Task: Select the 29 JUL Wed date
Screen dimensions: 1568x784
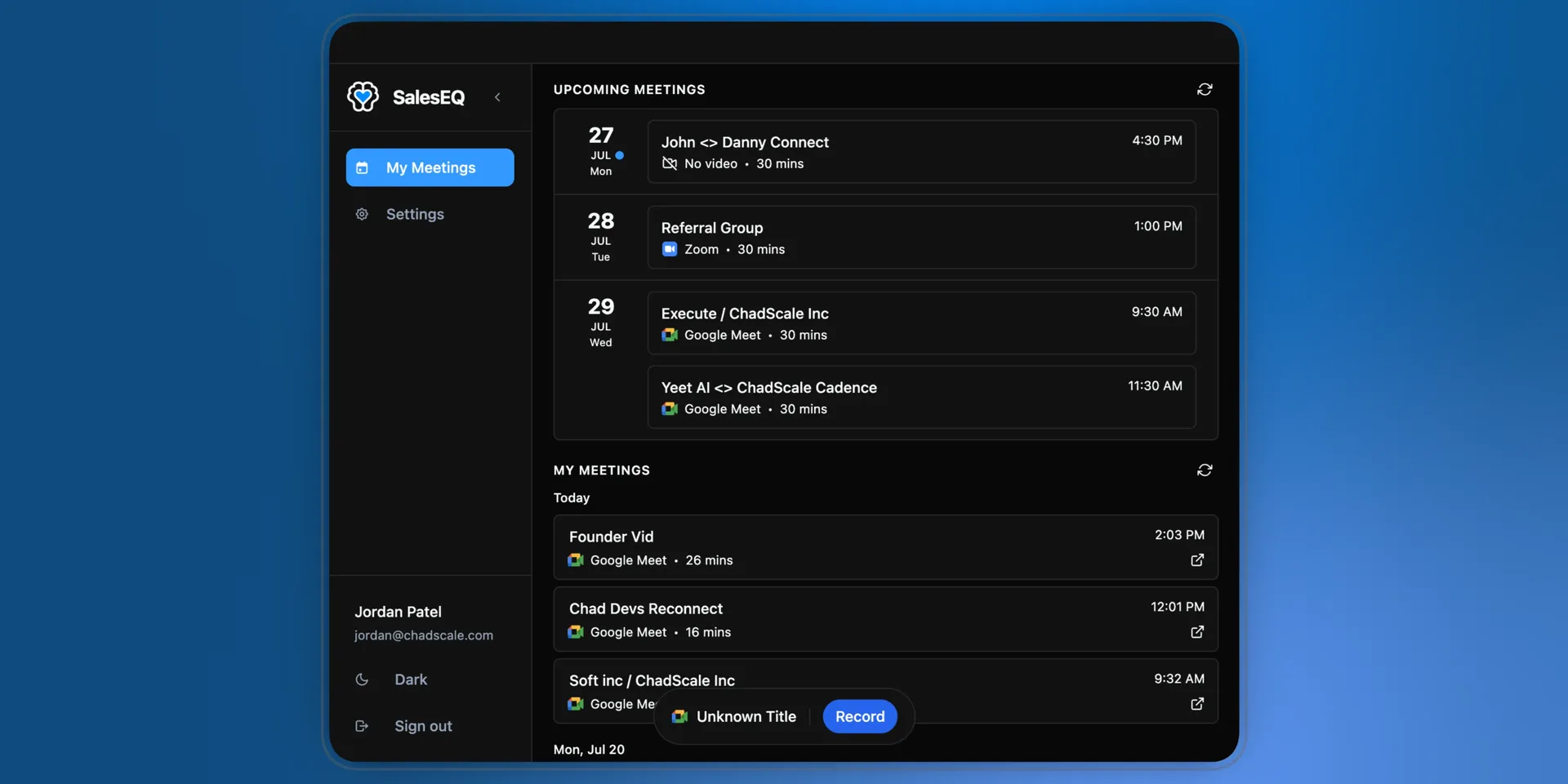Action: (x=601, y=323)
